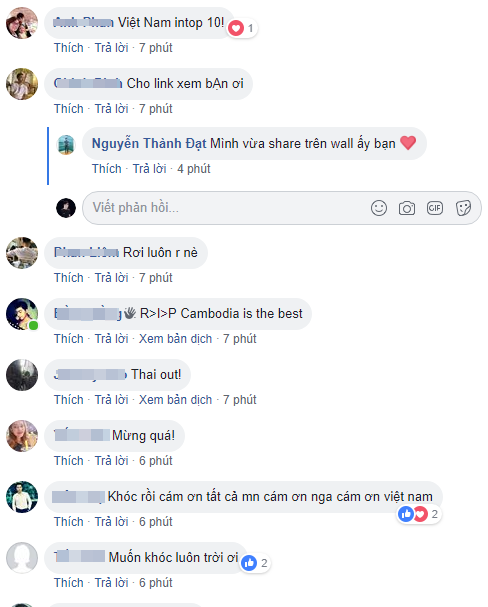The width and height of the screenshot is (488, 607).
Task: View reactions on 'Khóc rồi cám ơn' comment
Action: pos(419,514)
